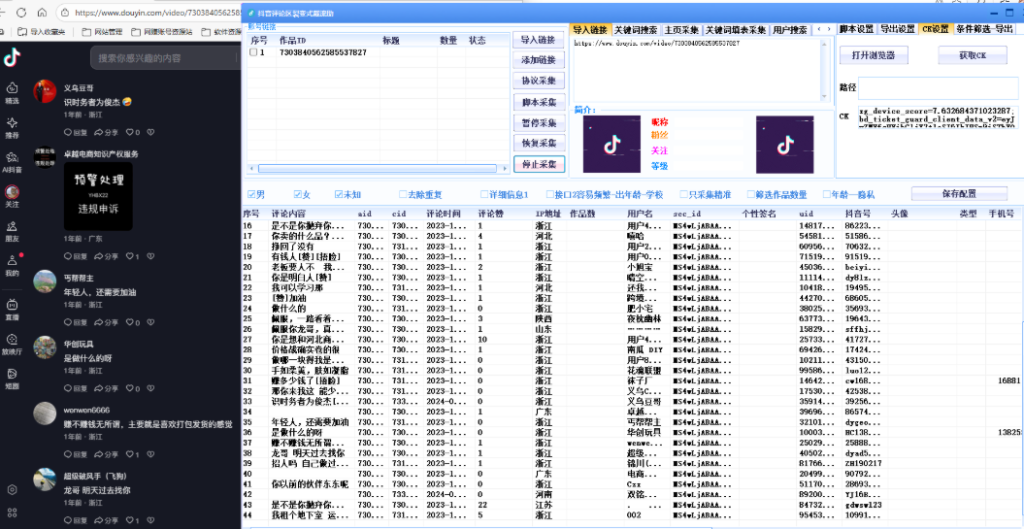The image size is (1024, 529).
Task: Open Douyin settings hexagon icon at sidebar bottom
Action: (12, 489)
